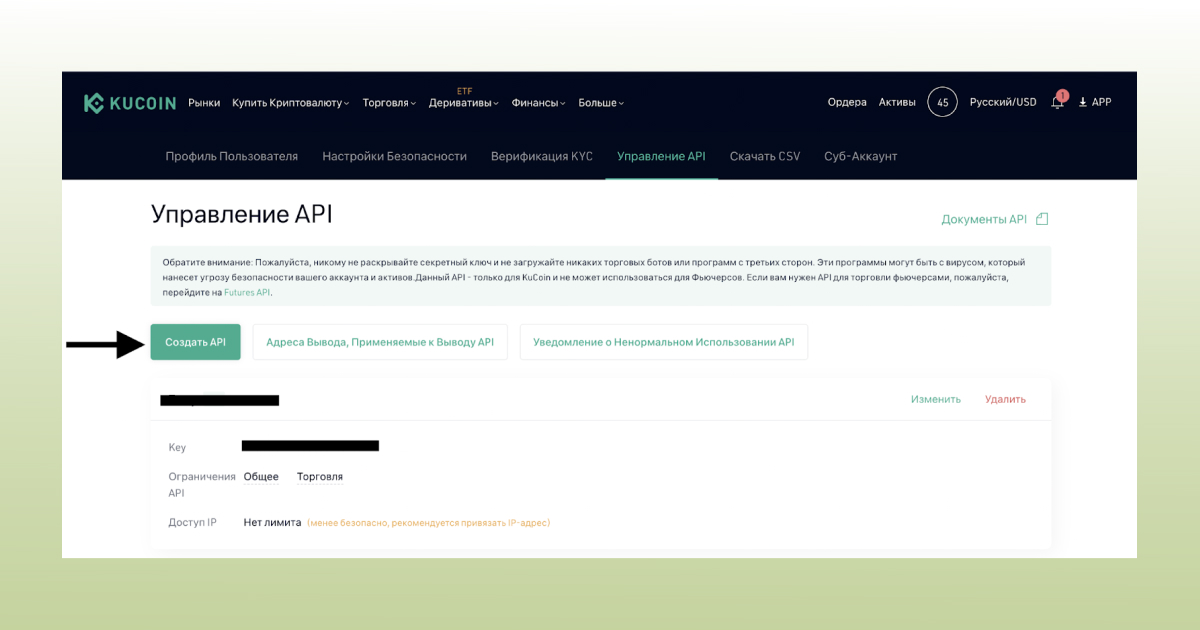1200x630 pixels.
Task: Click the green Создать API button
Action: (195, 341)
